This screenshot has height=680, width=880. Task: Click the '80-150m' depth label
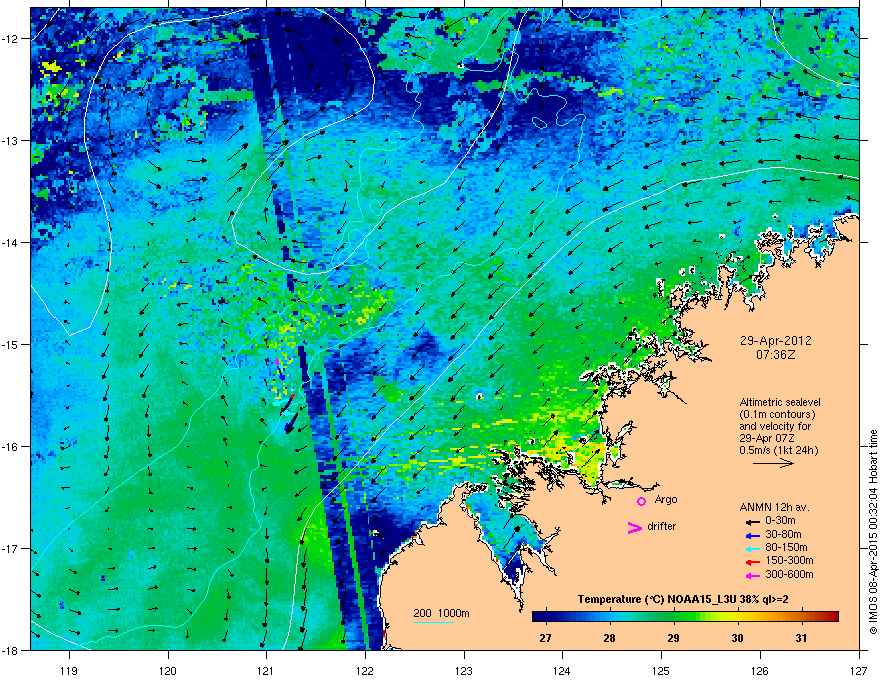point(787,548)
